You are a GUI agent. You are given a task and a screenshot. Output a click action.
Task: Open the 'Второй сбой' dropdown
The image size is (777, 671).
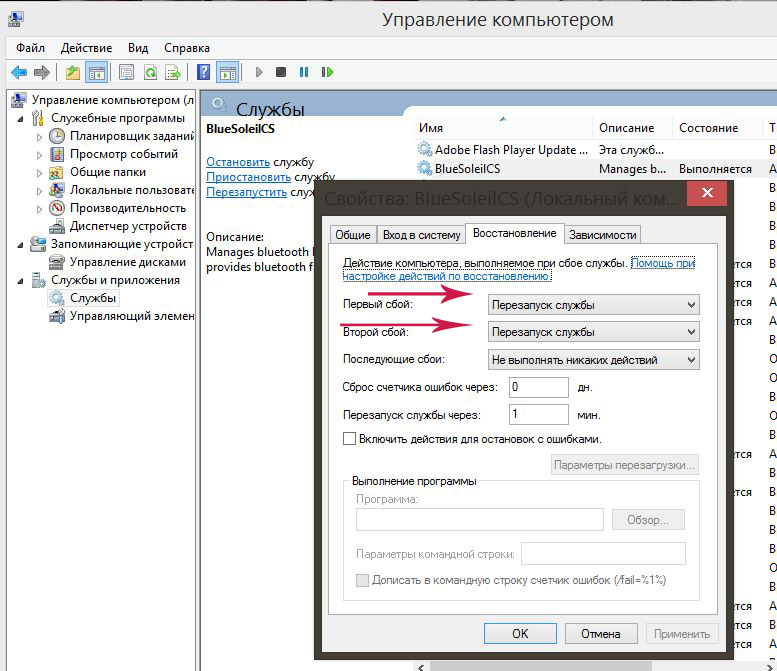point(592,332)
